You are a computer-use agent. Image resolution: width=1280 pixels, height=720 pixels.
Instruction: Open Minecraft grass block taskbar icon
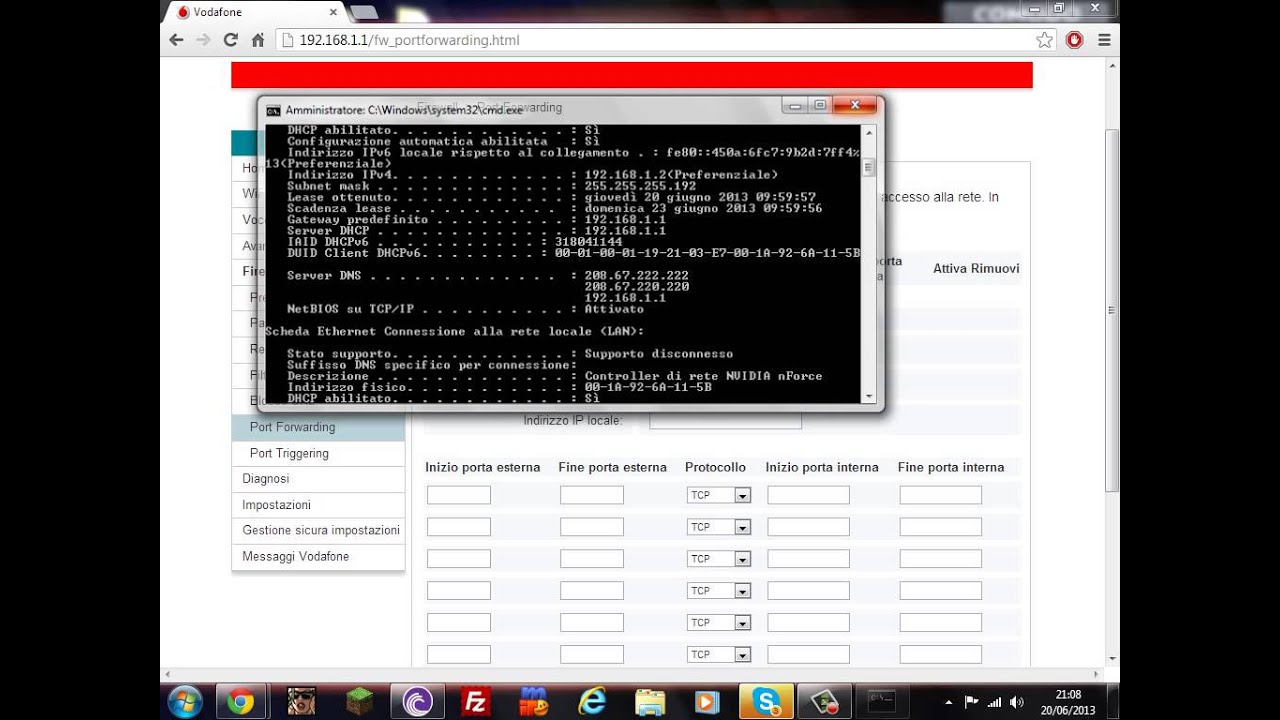coord(359,702)
